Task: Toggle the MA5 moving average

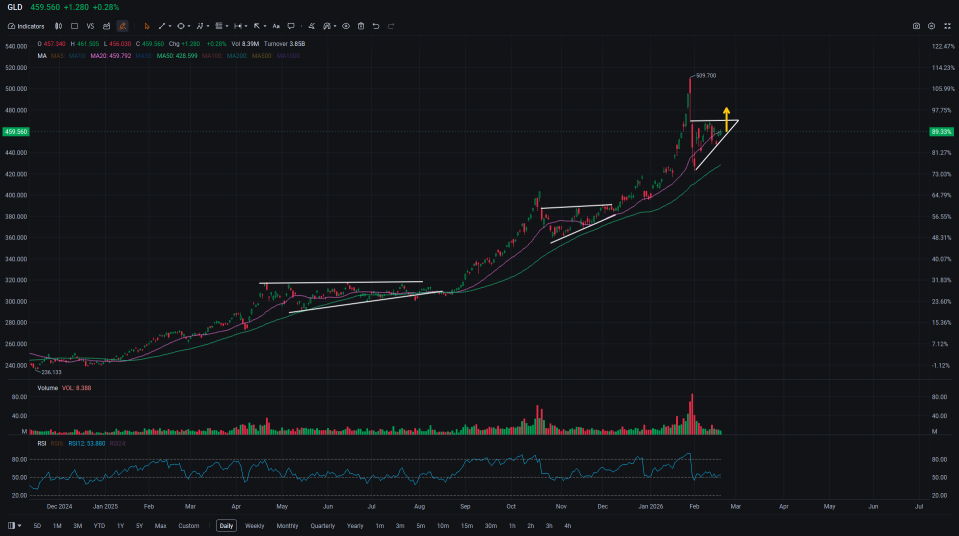Action: click(57, 56)
